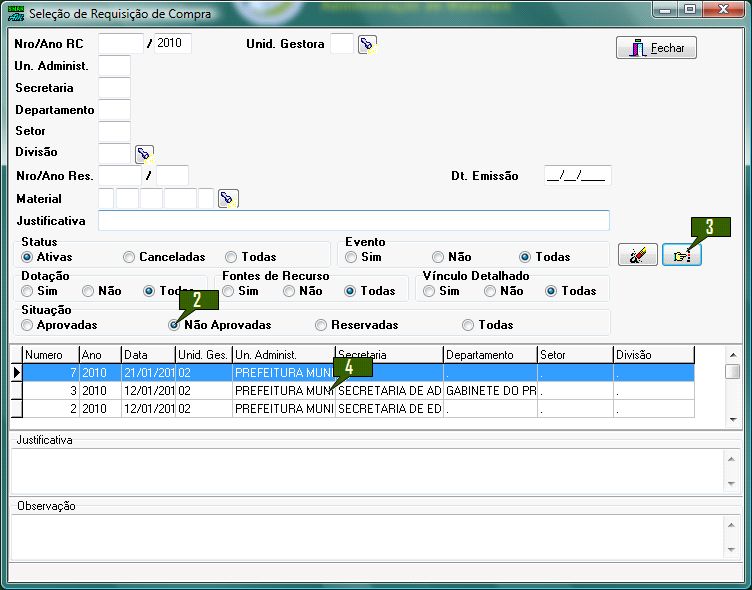Click the Divisão input field
Viewport: 752px width, 590px height.
click(x=114, y=153)
